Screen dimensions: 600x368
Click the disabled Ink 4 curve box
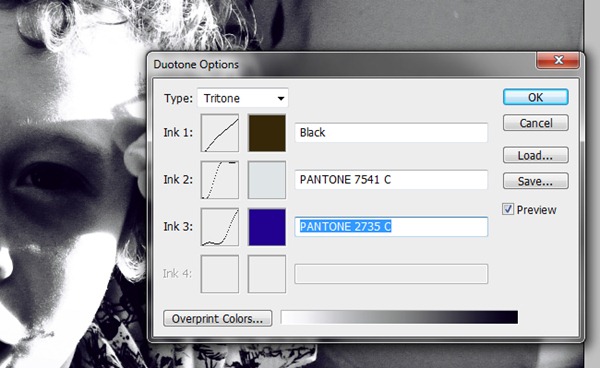pyautogui.click(x=220, y=274)
